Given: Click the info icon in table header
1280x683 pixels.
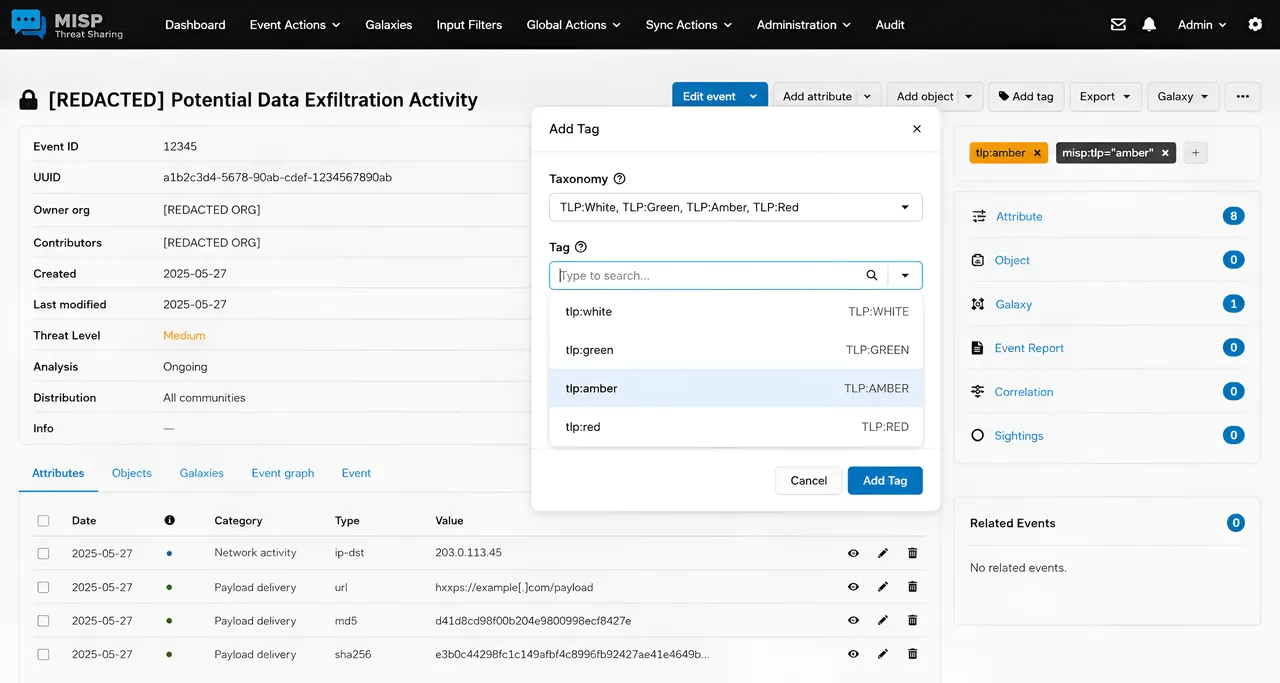Looking at the screenshot, I should 169,520.
